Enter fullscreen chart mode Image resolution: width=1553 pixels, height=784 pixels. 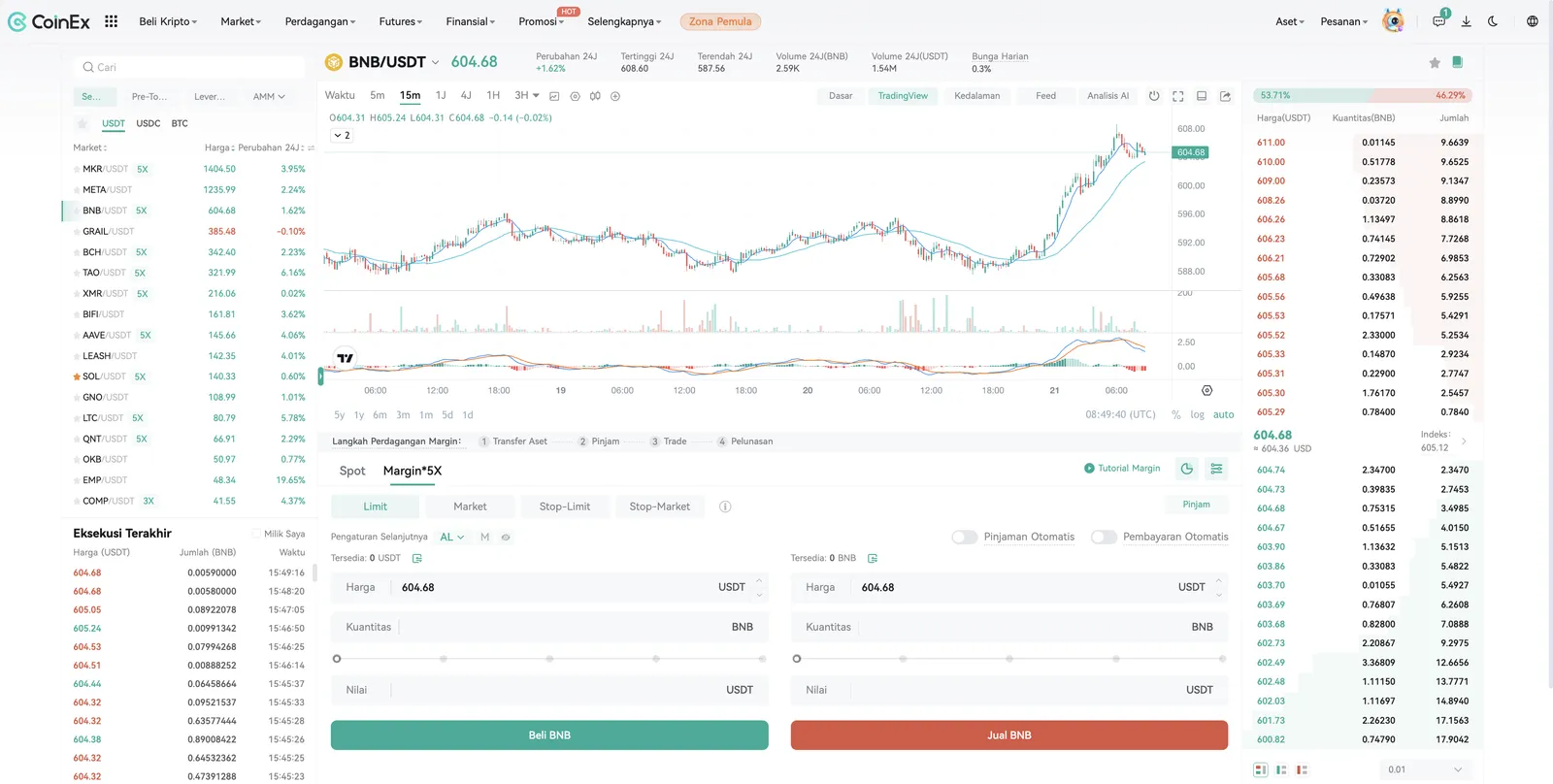(1177, 96)
